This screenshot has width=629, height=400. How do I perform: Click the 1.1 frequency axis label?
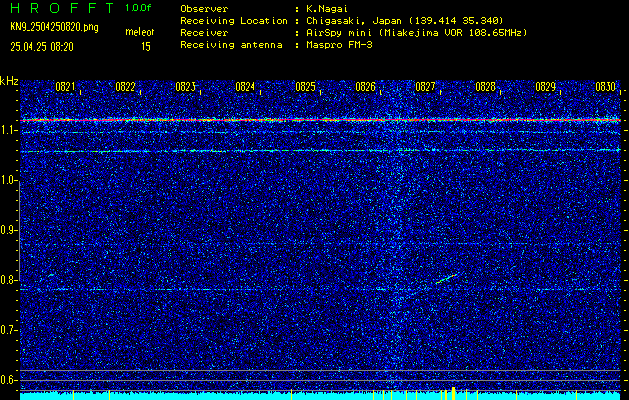[9, 130]
